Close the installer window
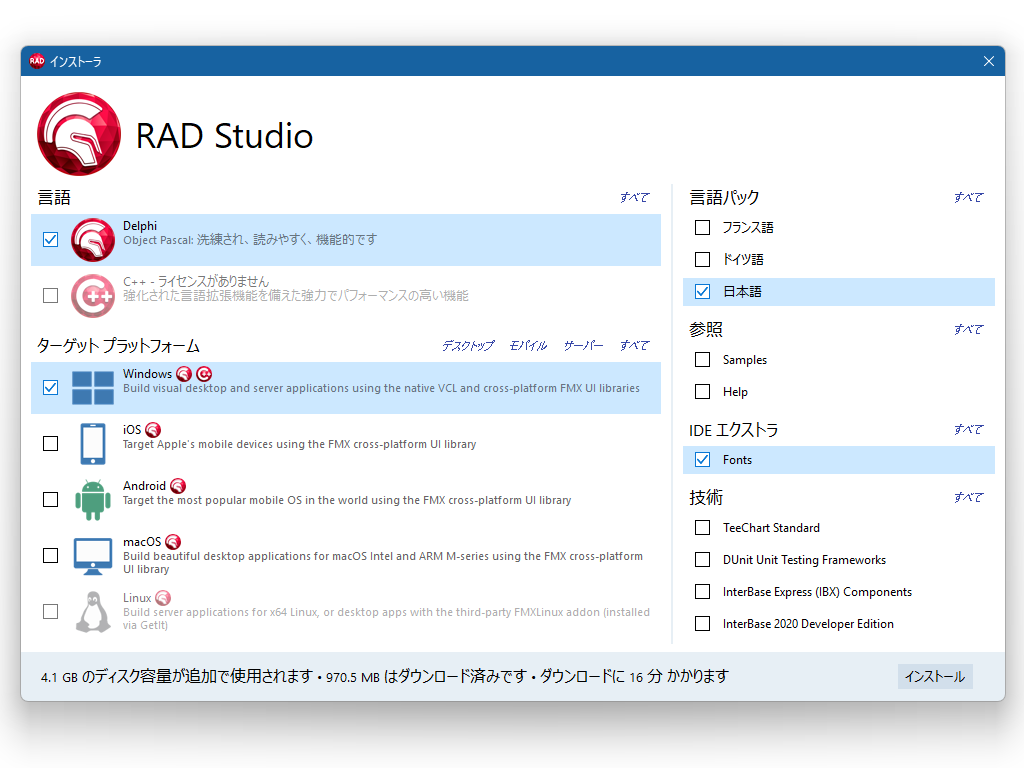The height and width of the screenshot is (768, 1024). point(989,61)
